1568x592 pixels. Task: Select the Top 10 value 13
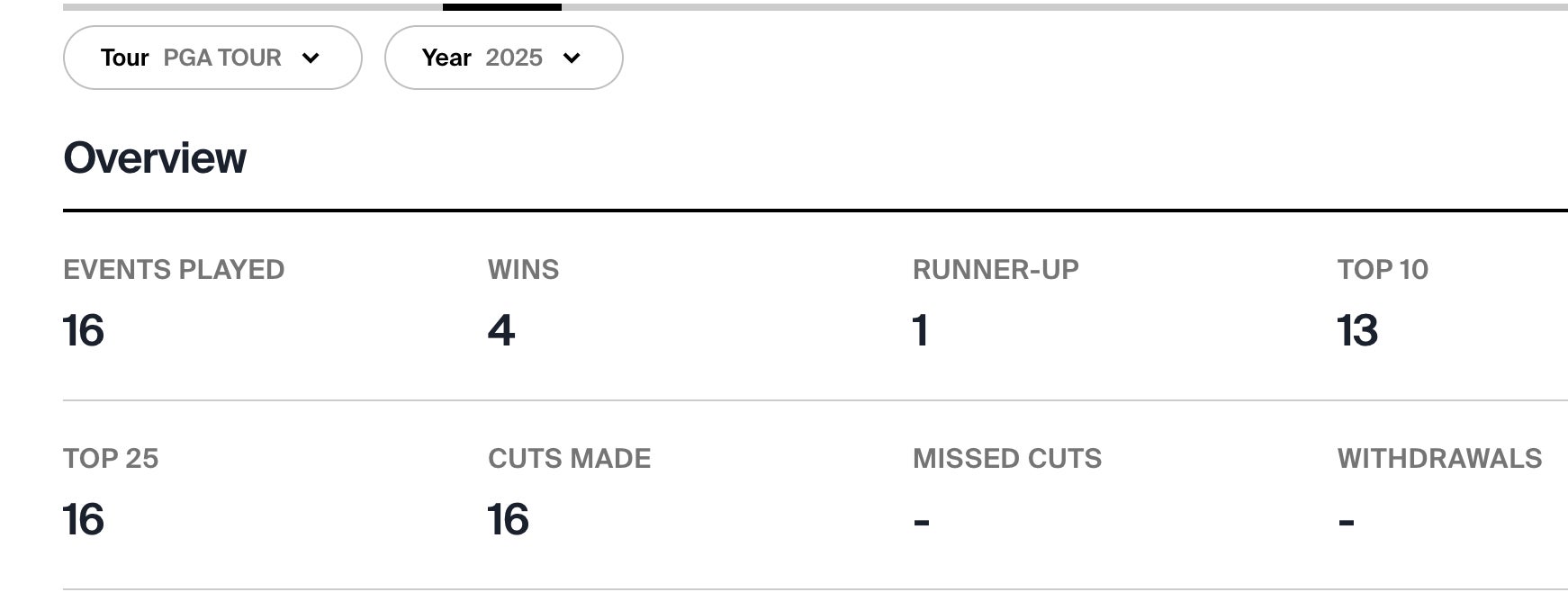click(1357, 330)
